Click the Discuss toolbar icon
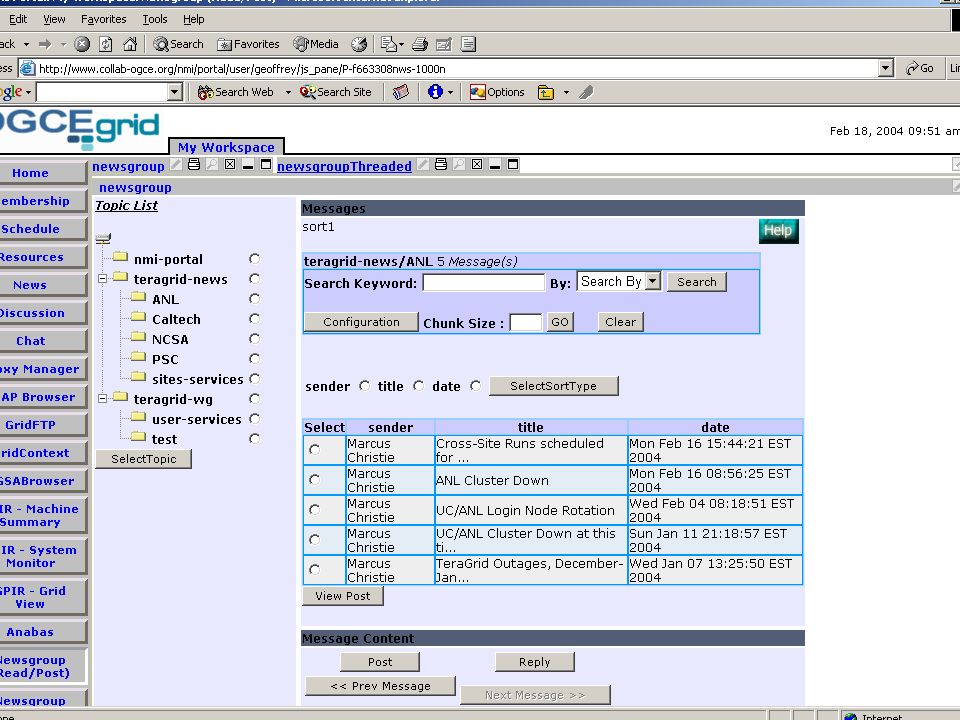This screenshot has height=720, width=960. pos(468,44)
